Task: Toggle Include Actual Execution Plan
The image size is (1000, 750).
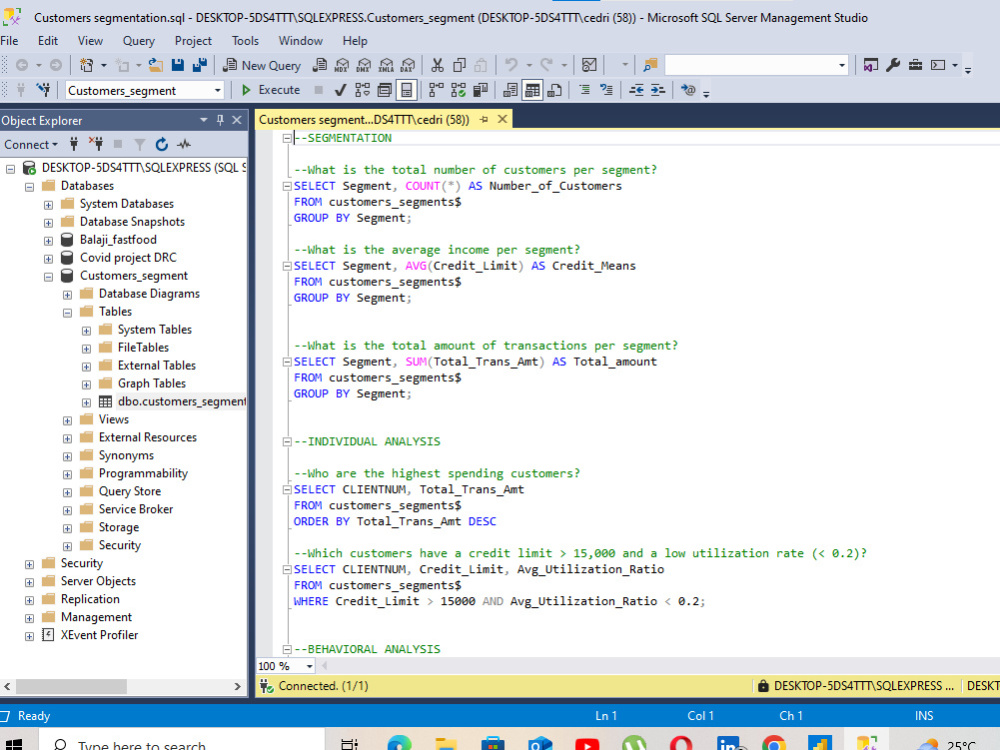Action: (436, 90)
